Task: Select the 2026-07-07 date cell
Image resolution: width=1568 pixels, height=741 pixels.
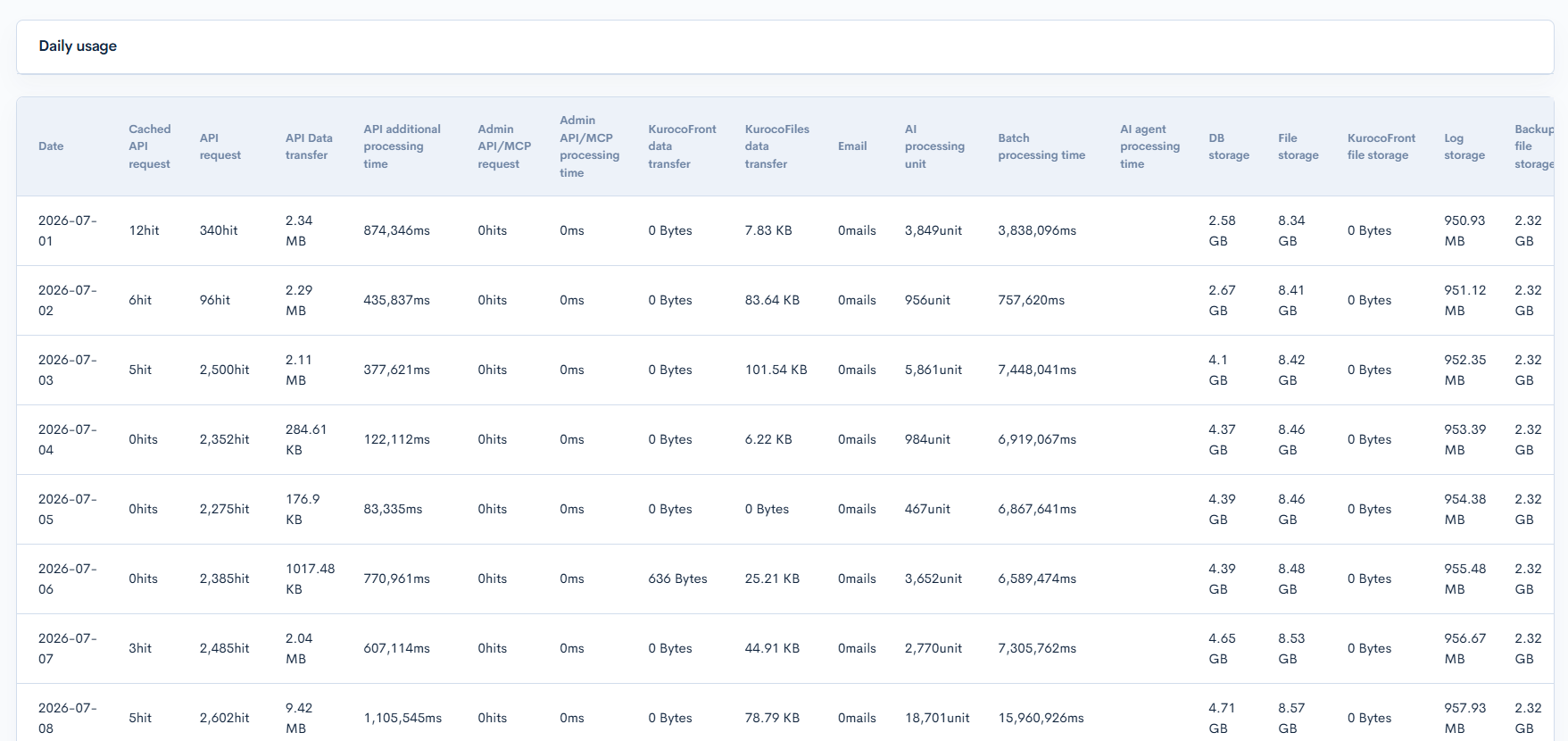Action: click(67, 648)
